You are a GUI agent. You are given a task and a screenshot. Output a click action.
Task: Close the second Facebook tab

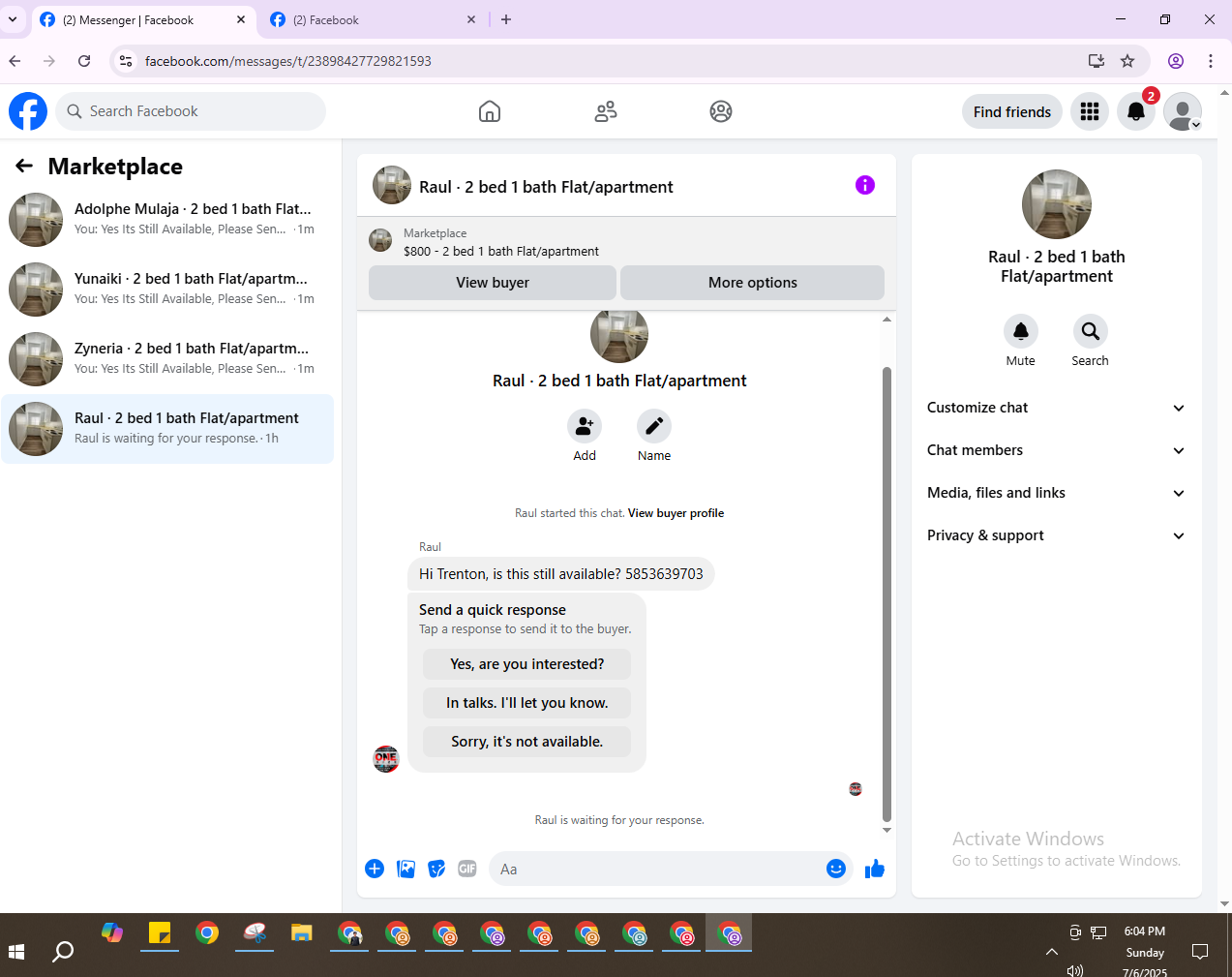pyautogui.click(x=471, y=19)
